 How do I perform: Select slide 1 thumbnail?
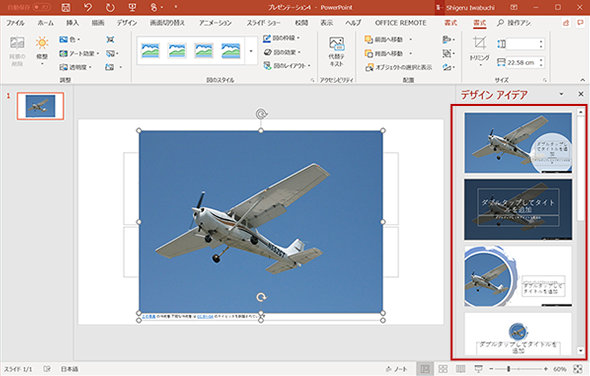40,106
